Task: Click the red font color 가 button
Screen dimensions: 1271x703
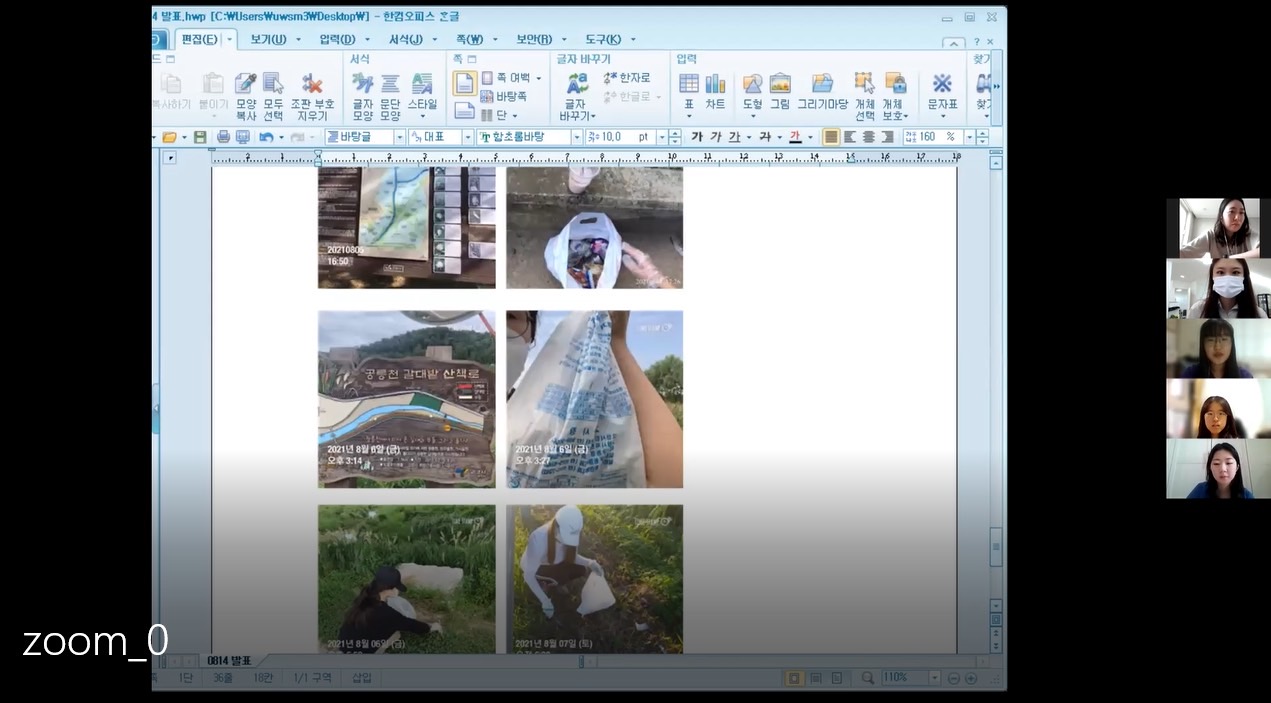Action: coord(795,137)
